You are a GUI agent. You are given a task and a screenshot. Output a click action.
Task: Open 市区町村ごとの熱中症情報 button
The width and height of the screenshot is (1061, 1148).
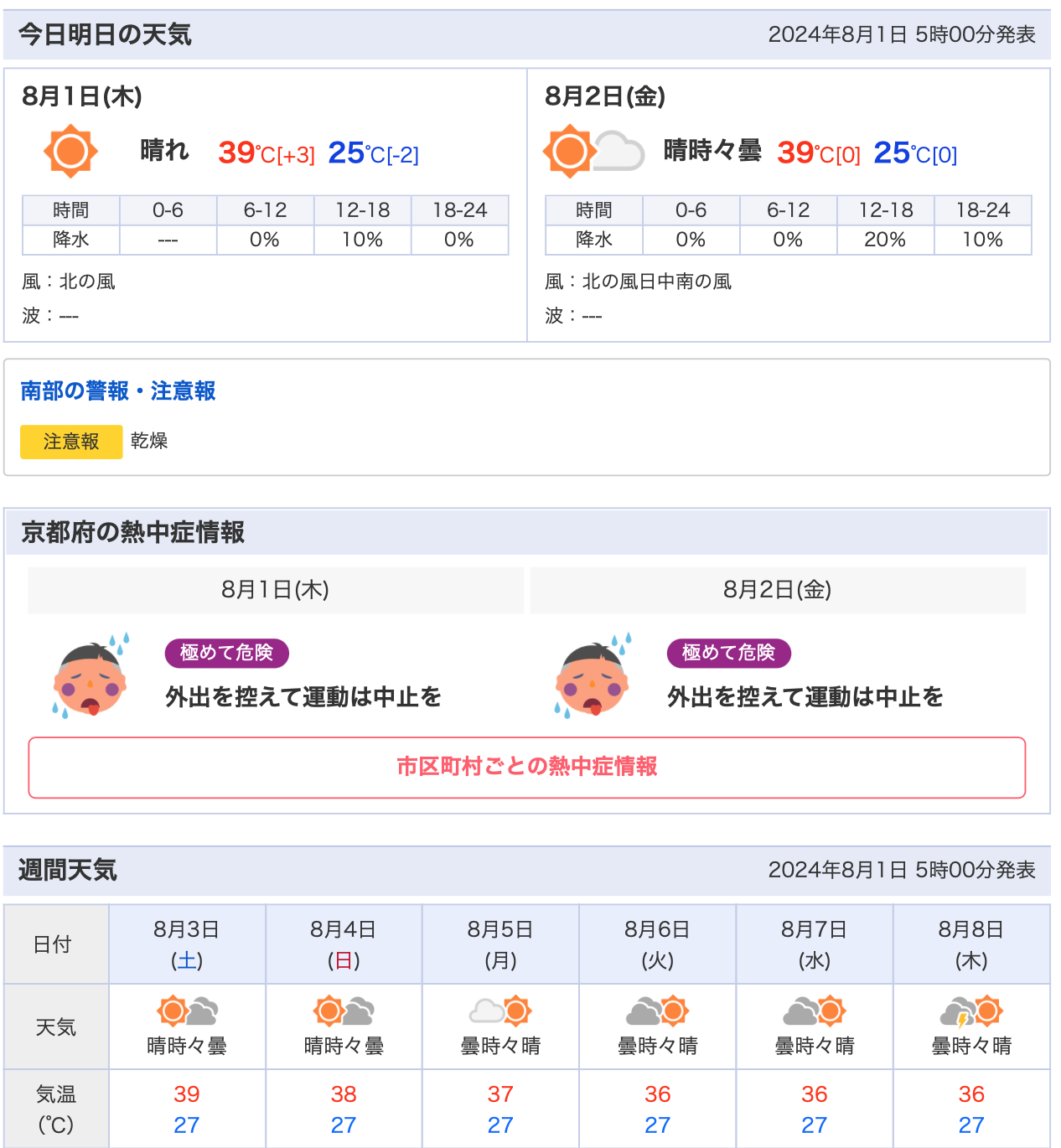click(x=527, y=768)
